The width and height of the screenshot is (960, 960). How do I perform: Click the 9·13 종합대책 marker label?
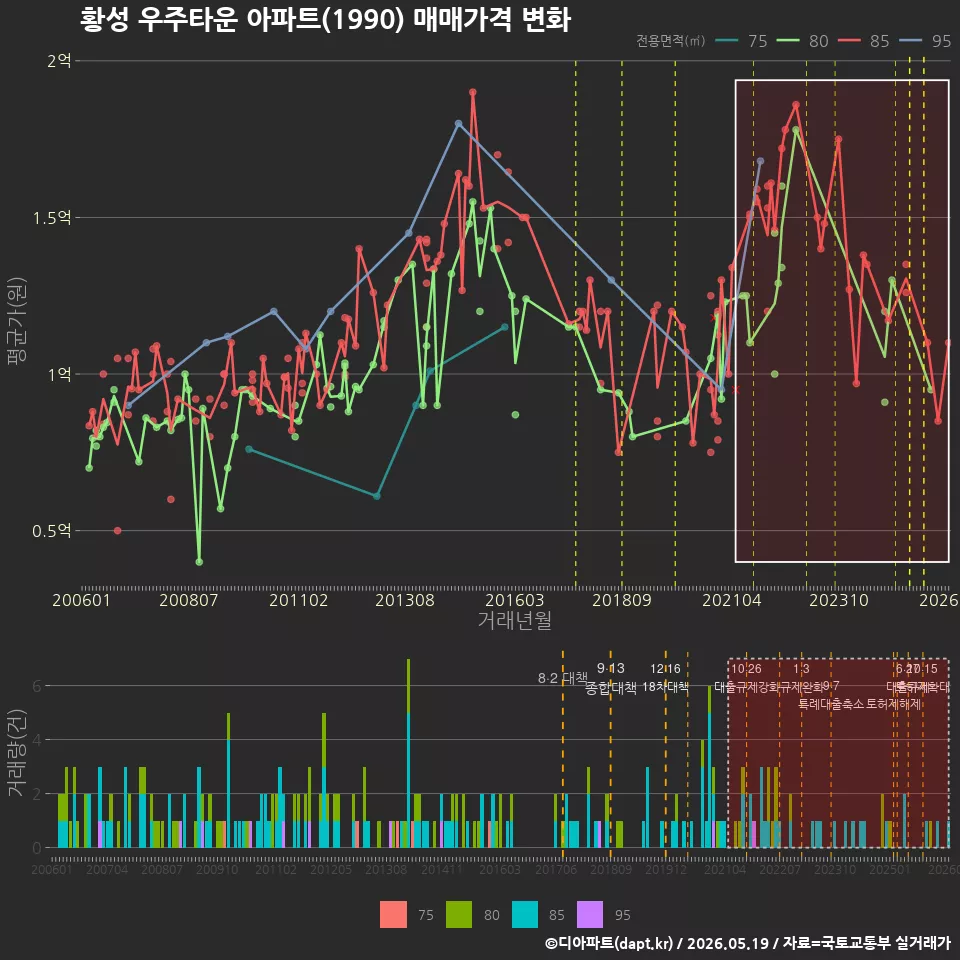(610, 678)
